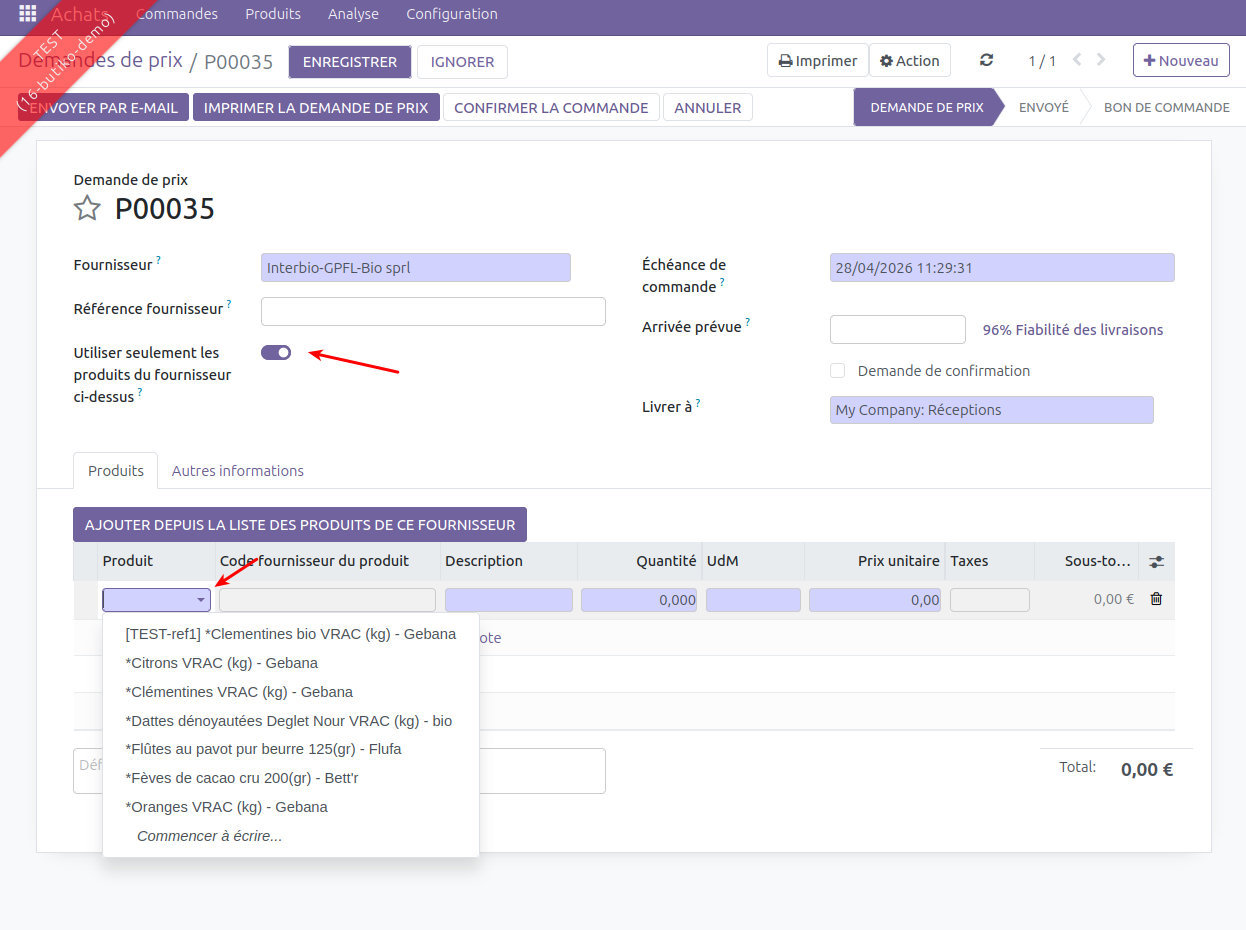The width and height of the screenshot is (1246, 930).
Task: Click the refresh record icon
Action: point(986,60)
